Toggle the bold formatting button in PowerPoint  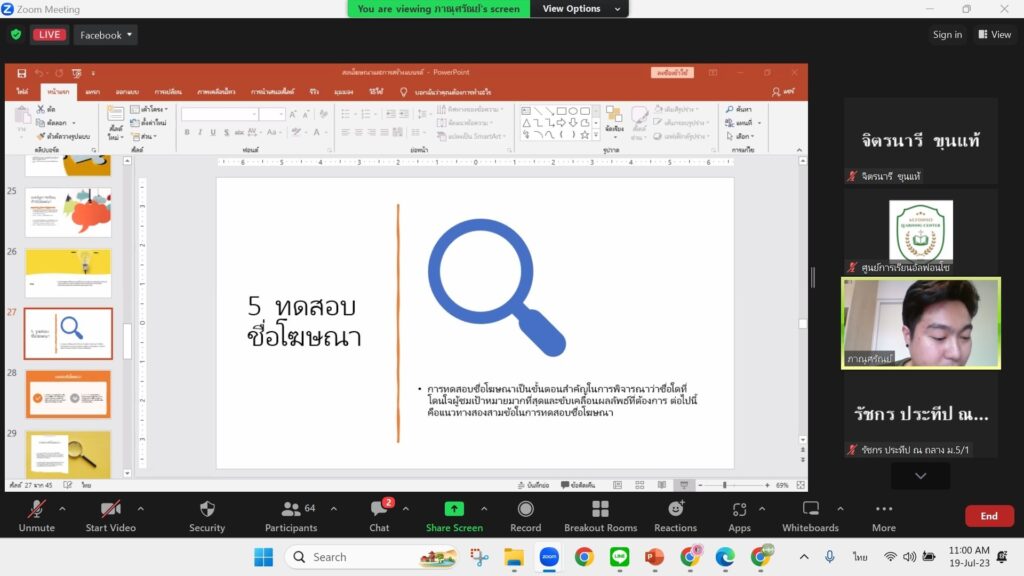coord(187,132)
